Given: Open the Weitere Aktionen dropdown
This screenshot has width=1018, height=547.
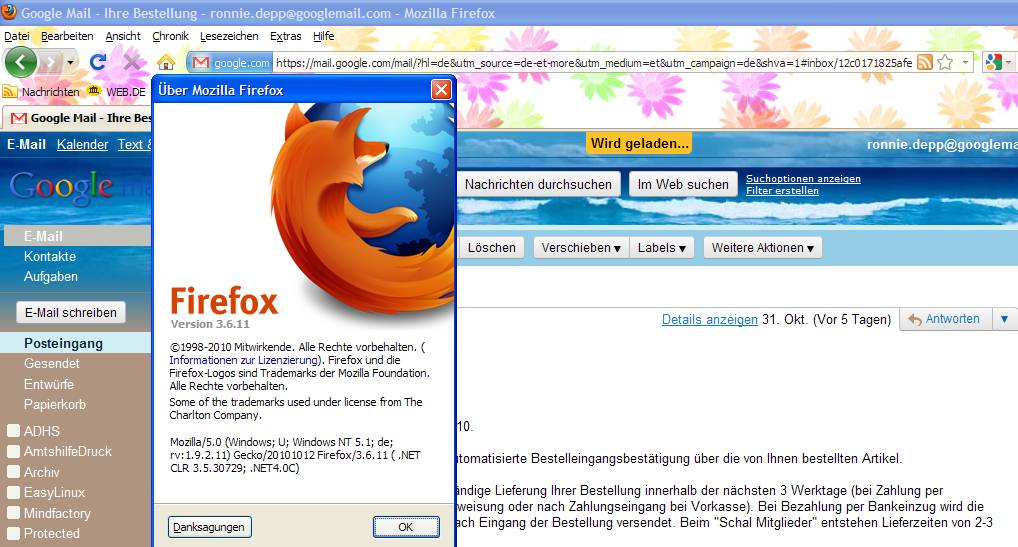Looking at the screenshot, I should (x=763, y=248).
